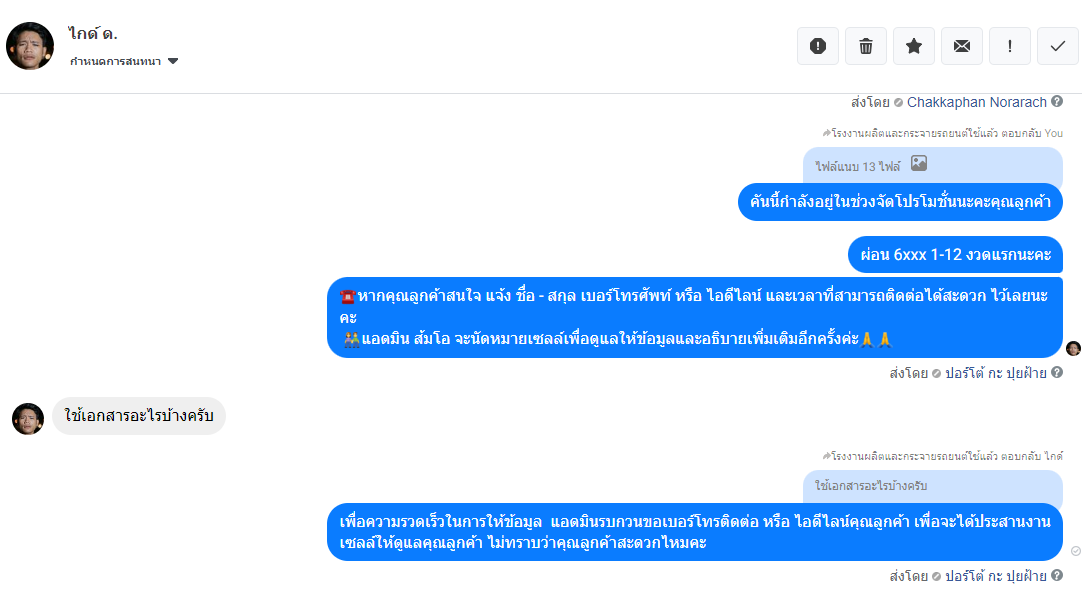This screenshot has width=1082, height=607.
Task: Mark conversation unread with envelope icon
Action: pyautogui.click(x=961, y=46)
